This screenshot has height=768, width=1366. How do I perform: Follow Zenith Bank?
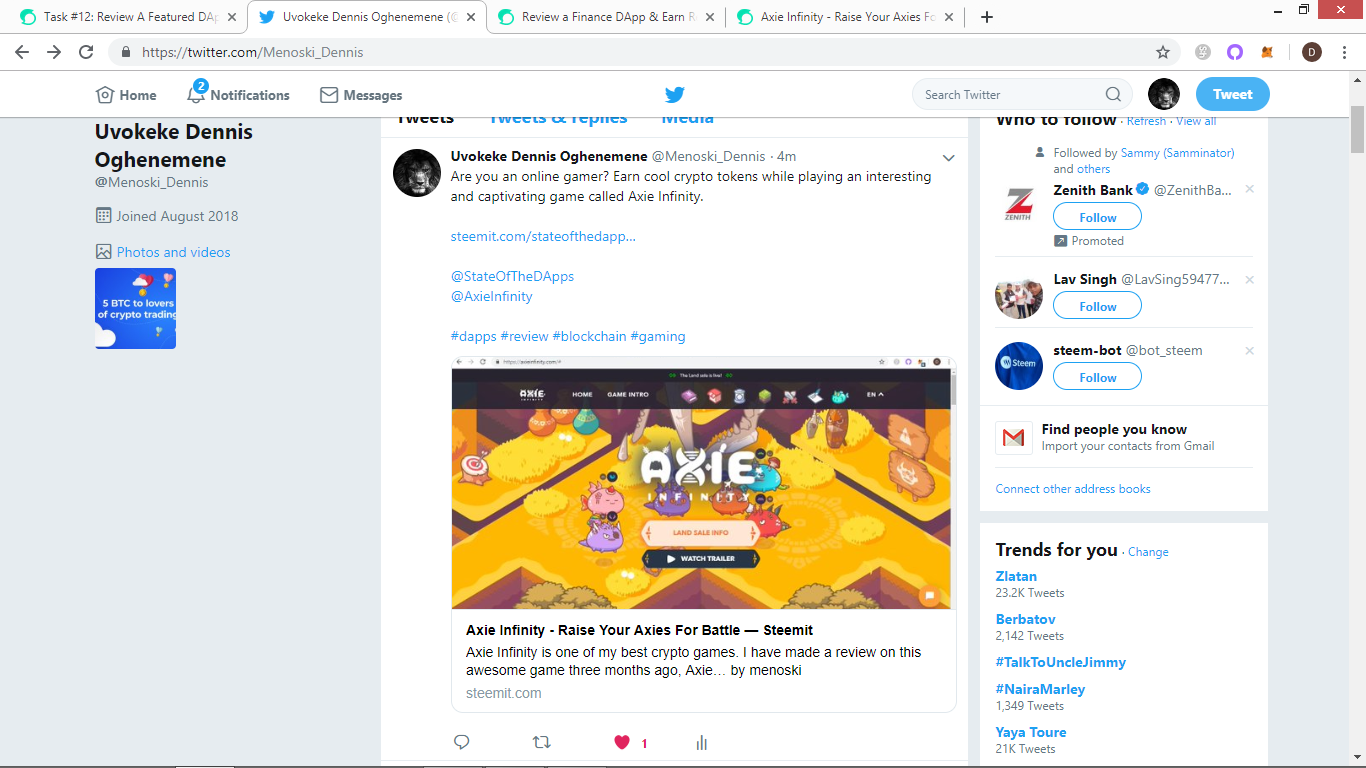click(x=1097, y=217)
